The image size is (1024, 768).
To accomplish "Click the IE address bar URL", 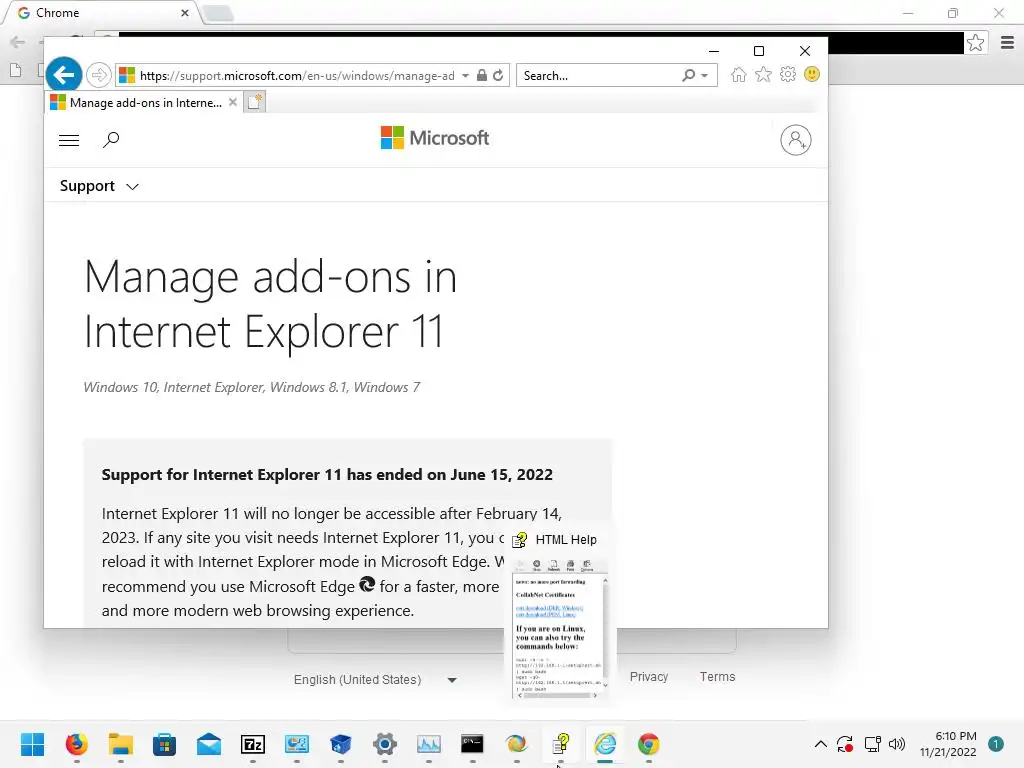I will [297, 76].
